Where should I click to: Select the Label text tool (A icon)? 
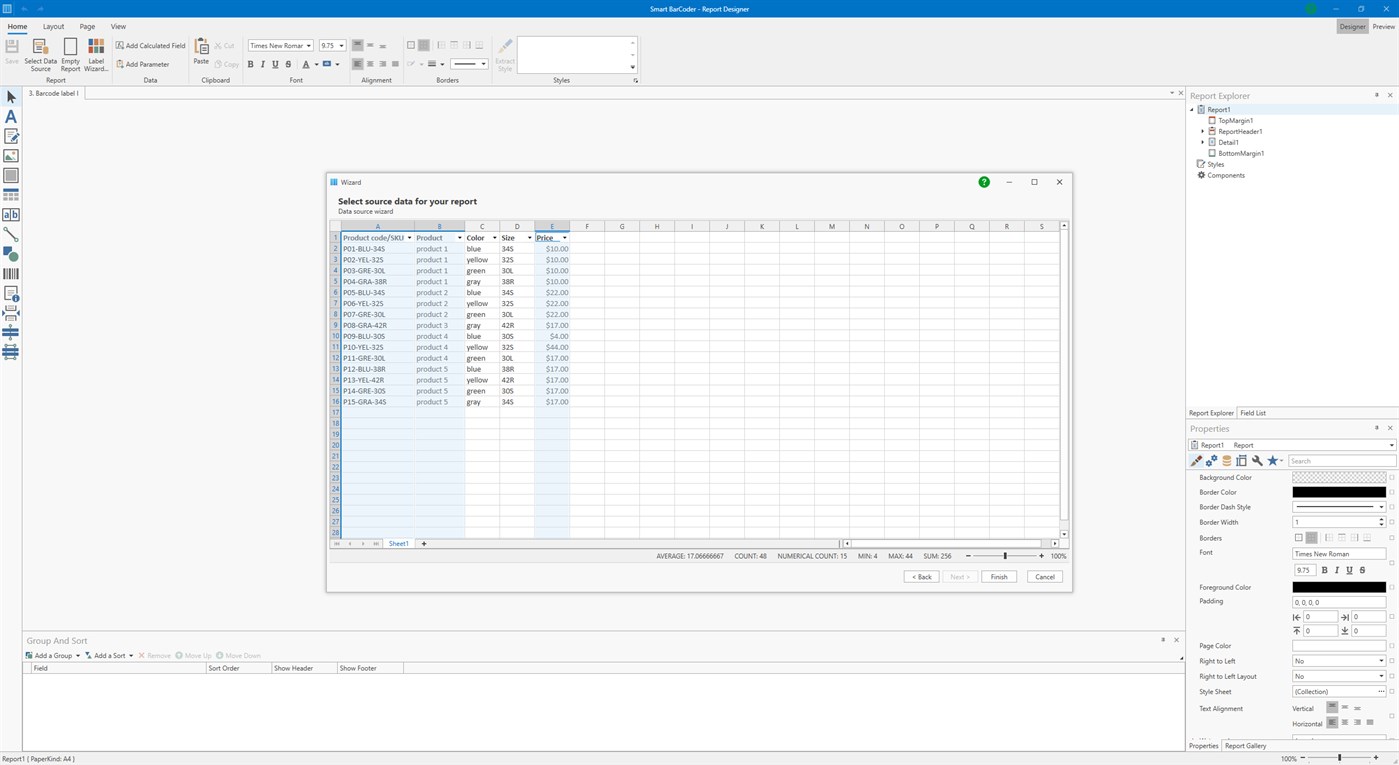click(x=10, y=117)
